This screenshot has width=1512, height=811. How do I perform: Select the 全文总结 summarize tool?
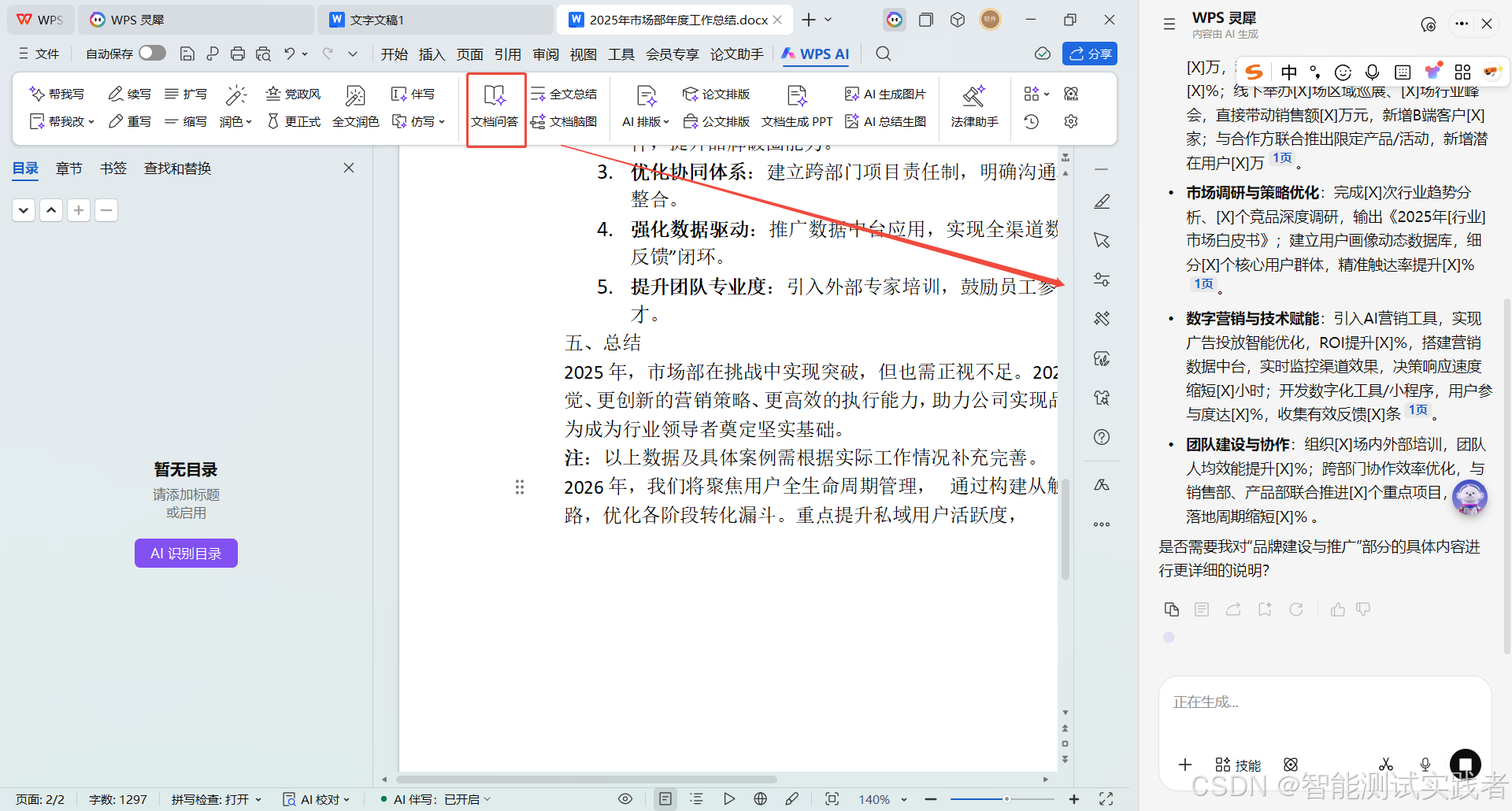564,93
